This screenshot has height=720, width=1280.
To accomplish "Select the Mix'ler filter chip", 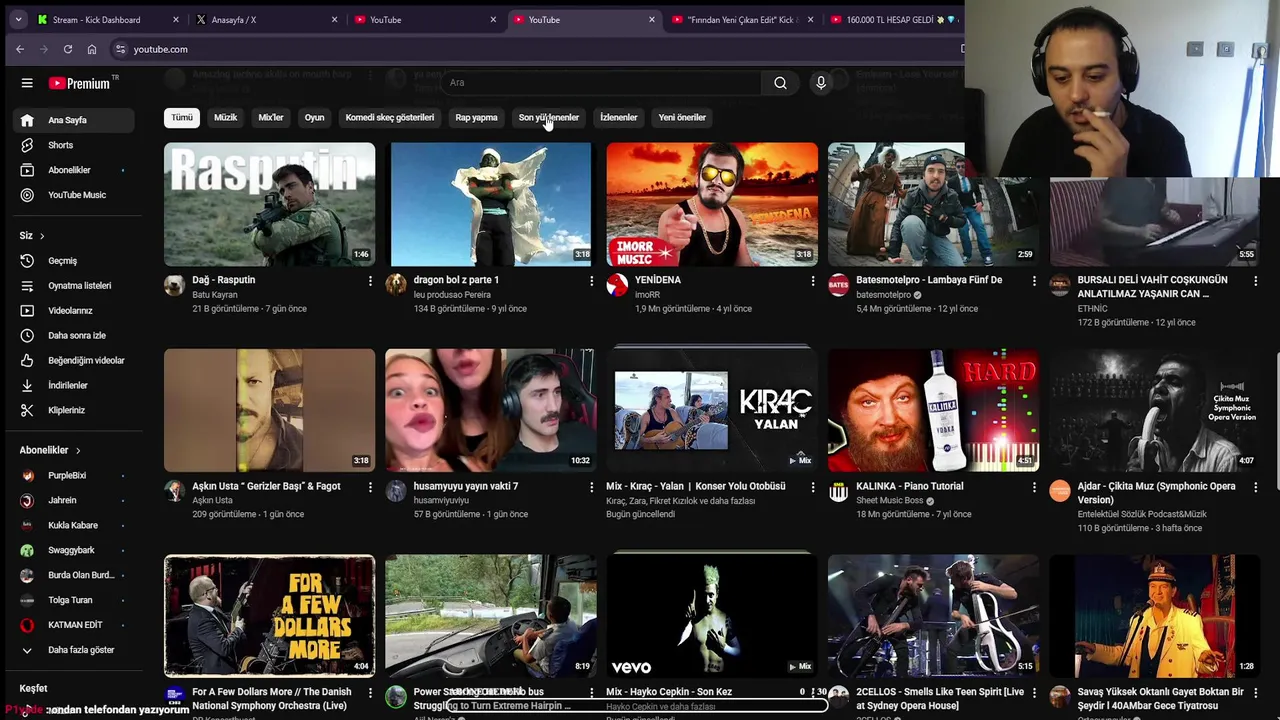I will tap(271, 118).
